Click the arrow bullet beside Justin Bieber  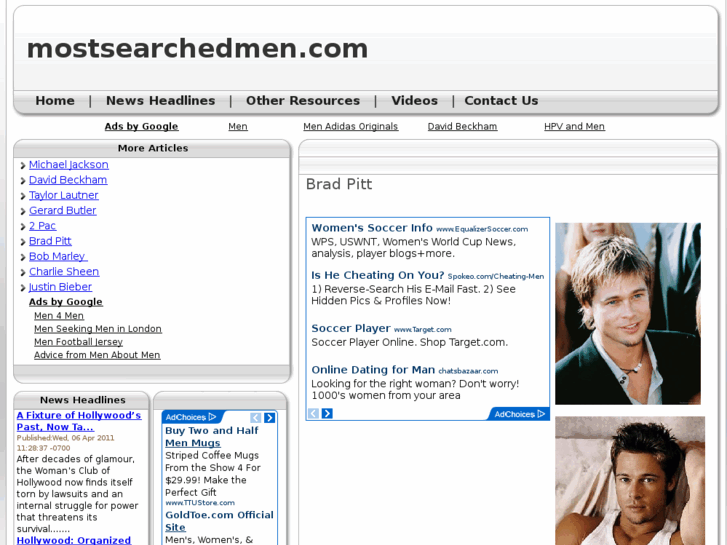(x=23, y=288)
